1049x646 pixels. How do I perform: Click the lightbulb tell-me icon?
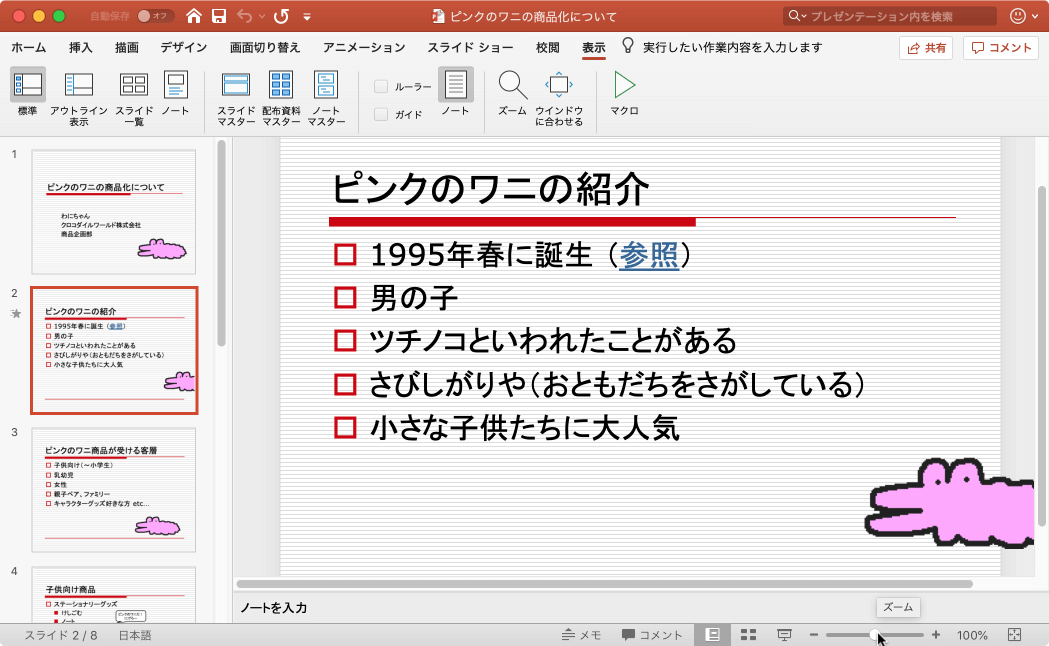[628, 46]
